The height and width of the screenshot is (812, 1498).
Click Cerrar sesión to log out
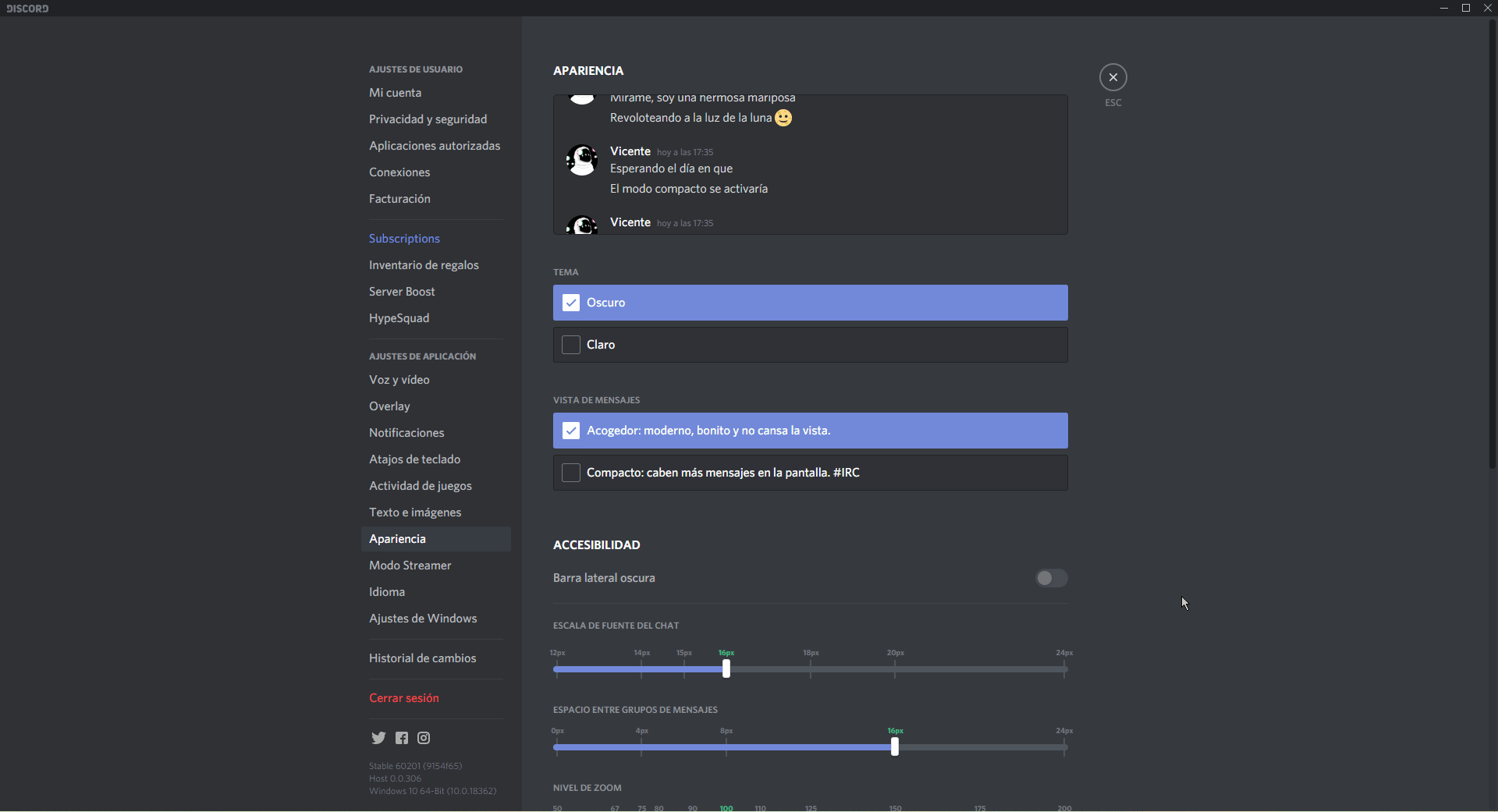(404, 698)
